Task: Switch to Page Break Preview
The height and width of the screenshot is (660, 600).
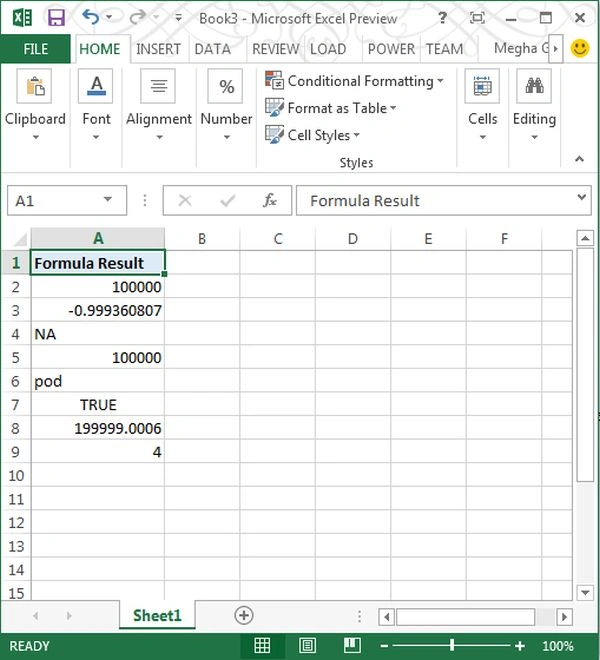Action: (x=352, y=645)
